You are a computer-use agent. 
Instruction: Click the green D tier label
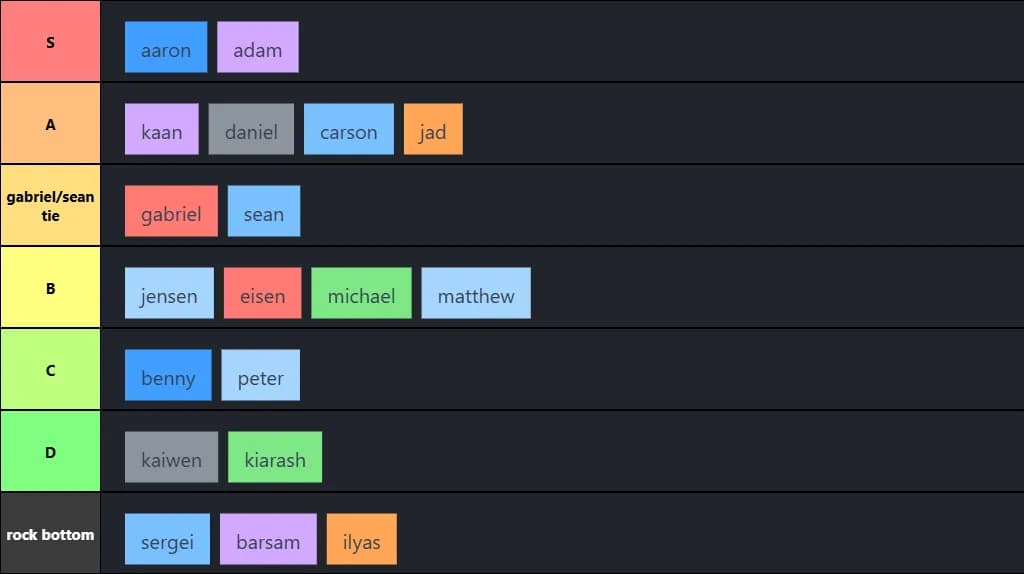click(x=50, y=452)
